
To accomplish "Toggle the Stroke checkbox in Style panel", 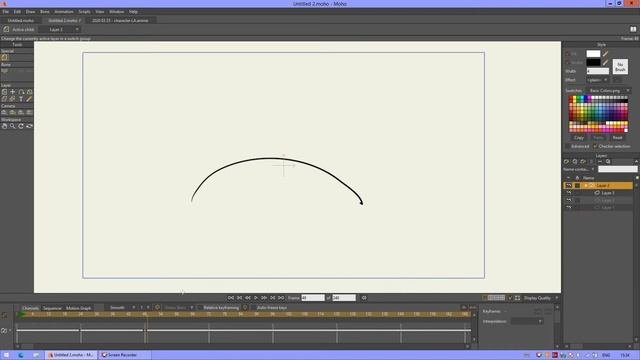I will (567, 62).
